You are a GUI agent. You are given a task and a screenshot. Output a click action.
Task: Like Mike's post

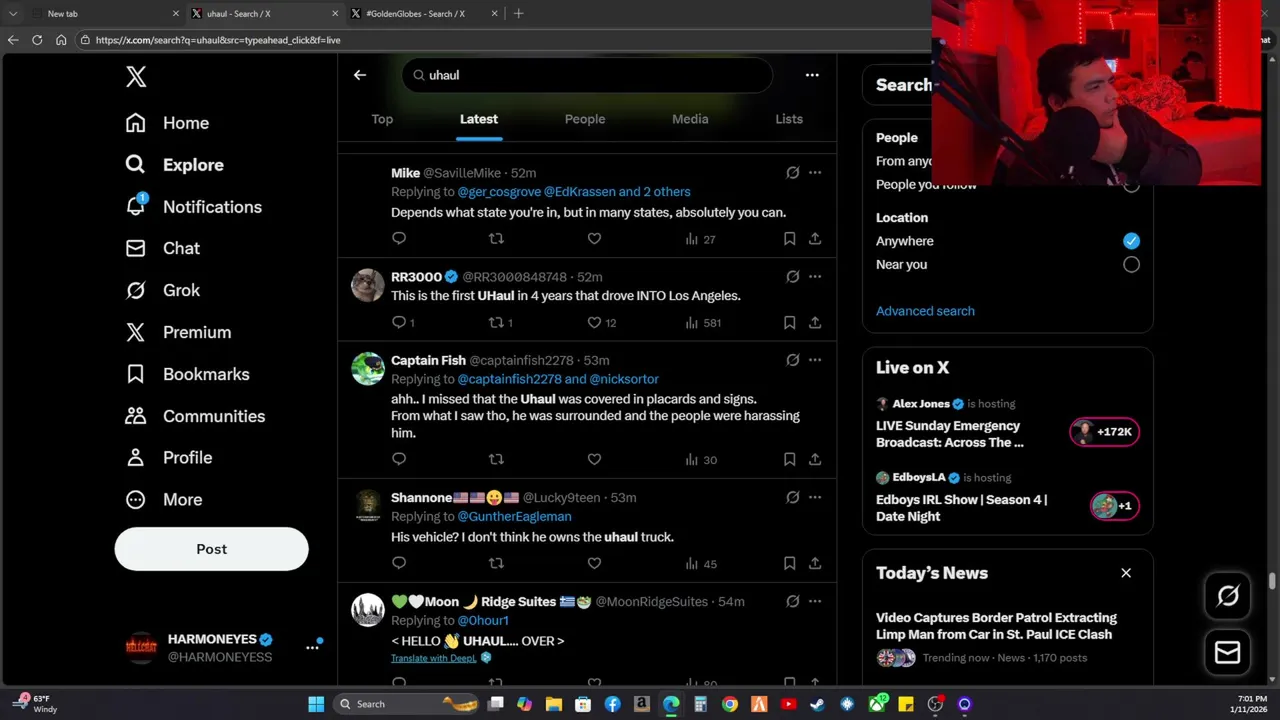(594, 238)
